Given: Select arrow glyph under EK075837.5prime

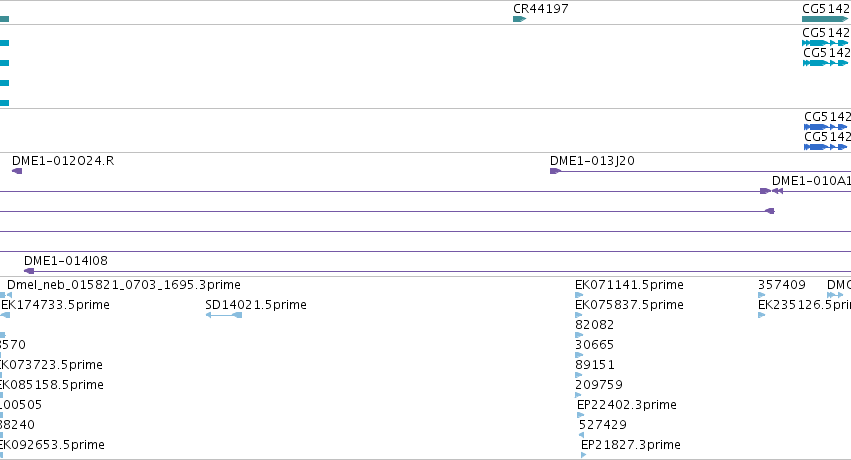Looking at the screenshot, I should point(579,315).
